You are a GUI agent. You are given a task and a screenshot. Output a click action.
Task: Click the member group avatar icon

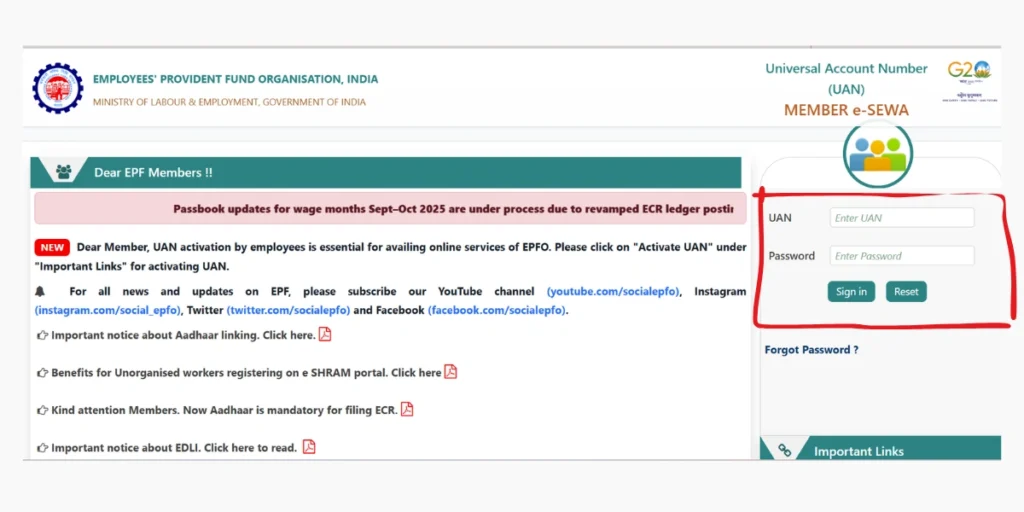pyautogui.click(x=877, y=154)
